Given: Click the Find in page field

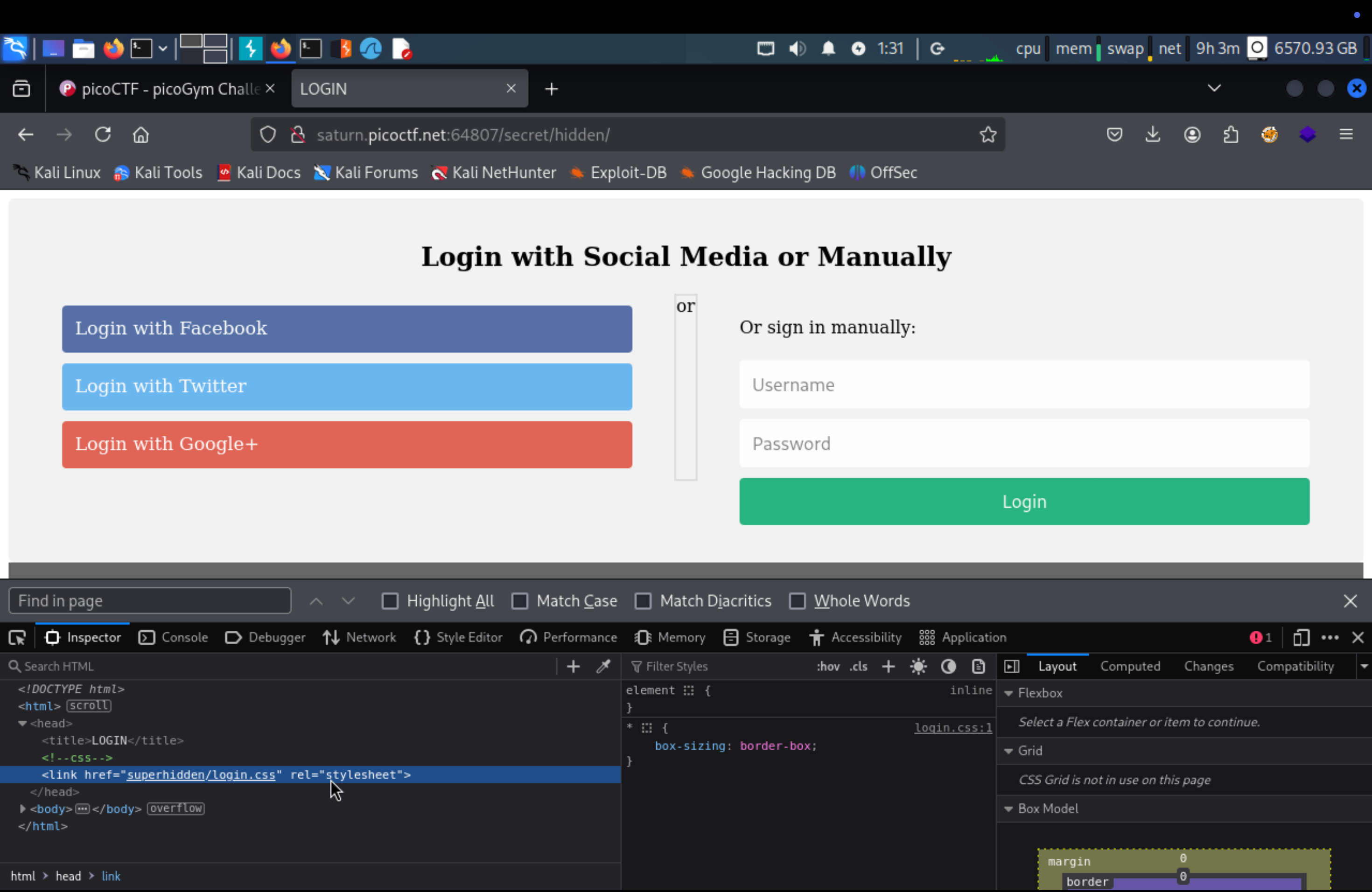Looking at the screenshot, I should pyautogui.click(x=150, y=601).
